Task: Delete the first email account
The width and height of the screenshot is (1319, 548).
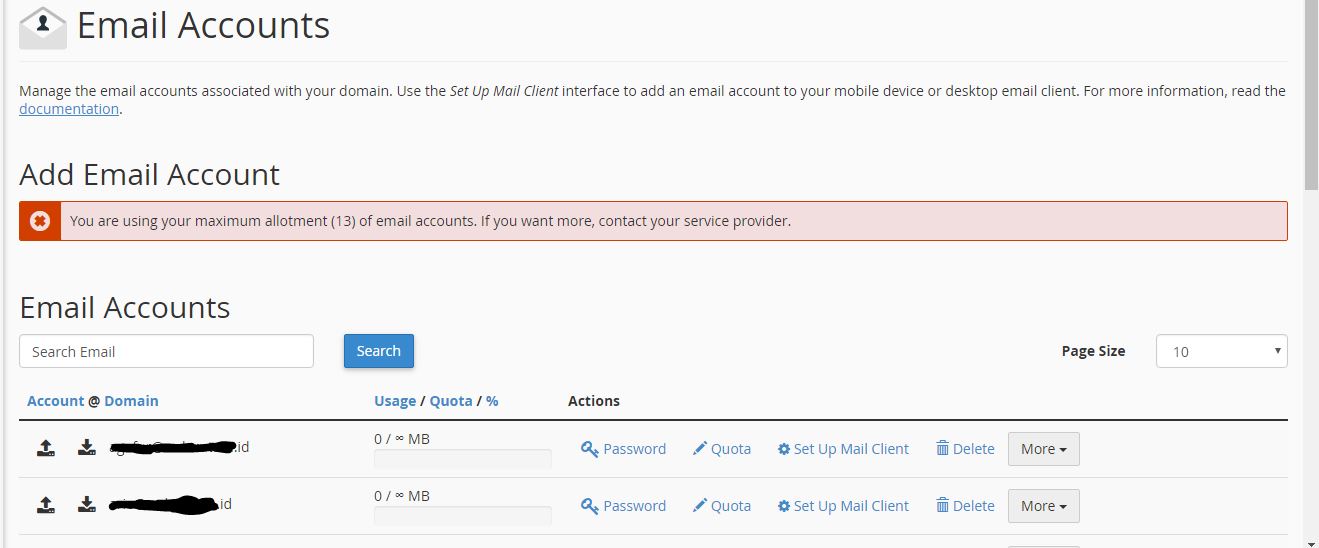Action: point(965,449)
